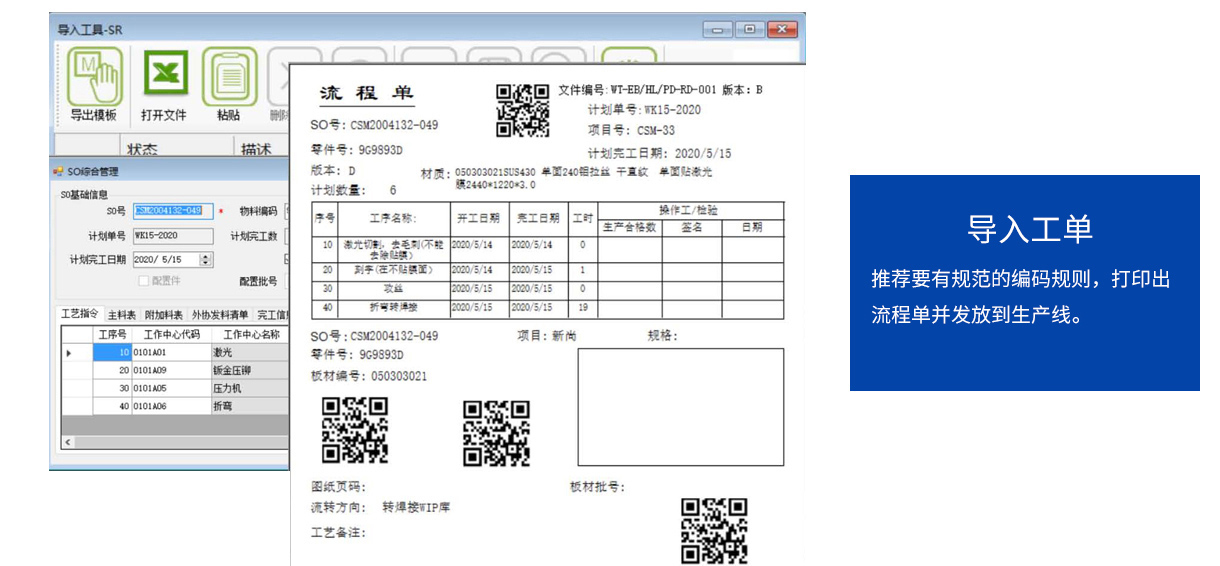Click the empty drawing box under 规格
Screen dimensions: 1220x566
click(680, 407)
